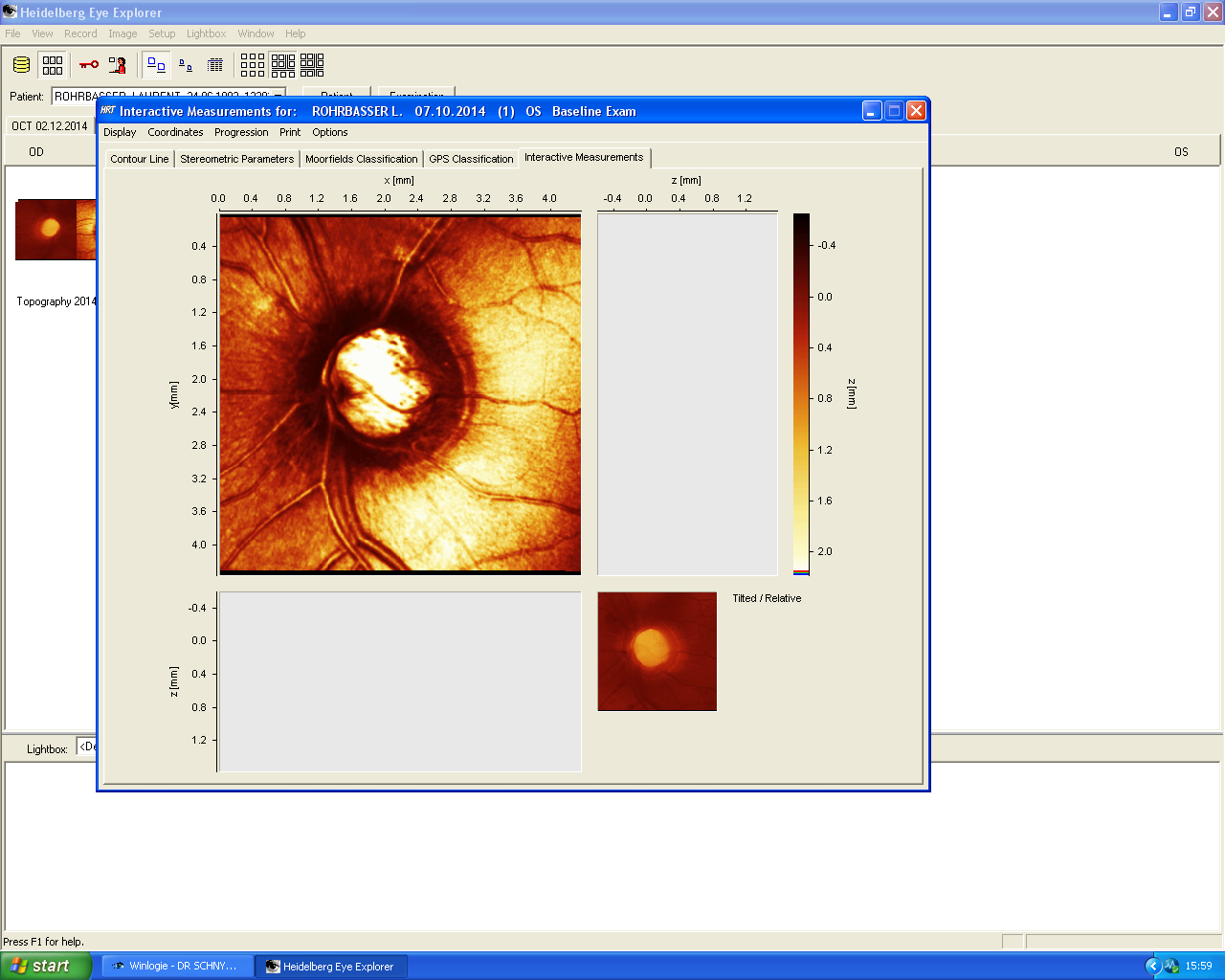Click the taskbar clock showing 15:59
Viewport: 1225px width, 980px height.
click(1198, 966)
